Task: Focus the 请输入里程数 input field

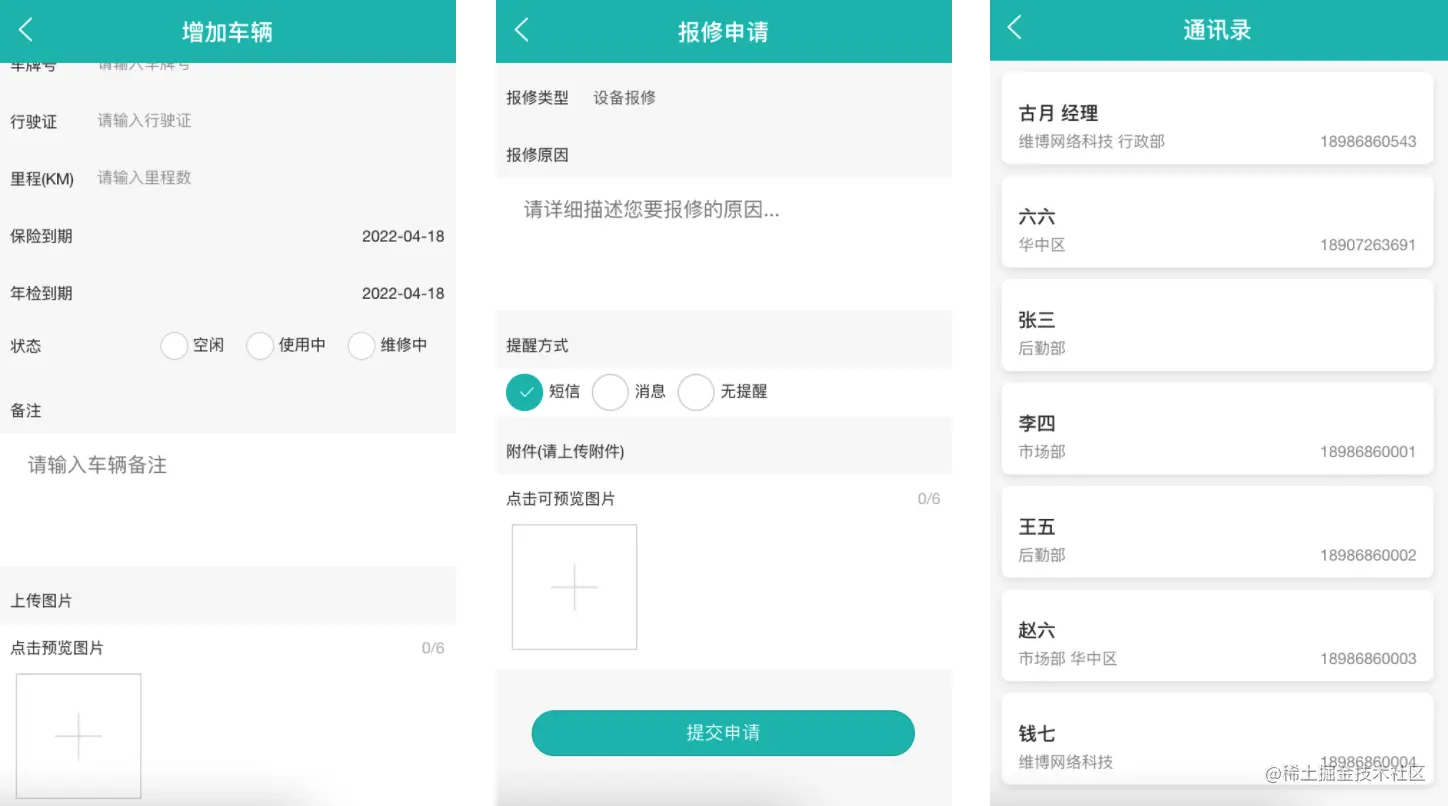Action: (270, 178)
